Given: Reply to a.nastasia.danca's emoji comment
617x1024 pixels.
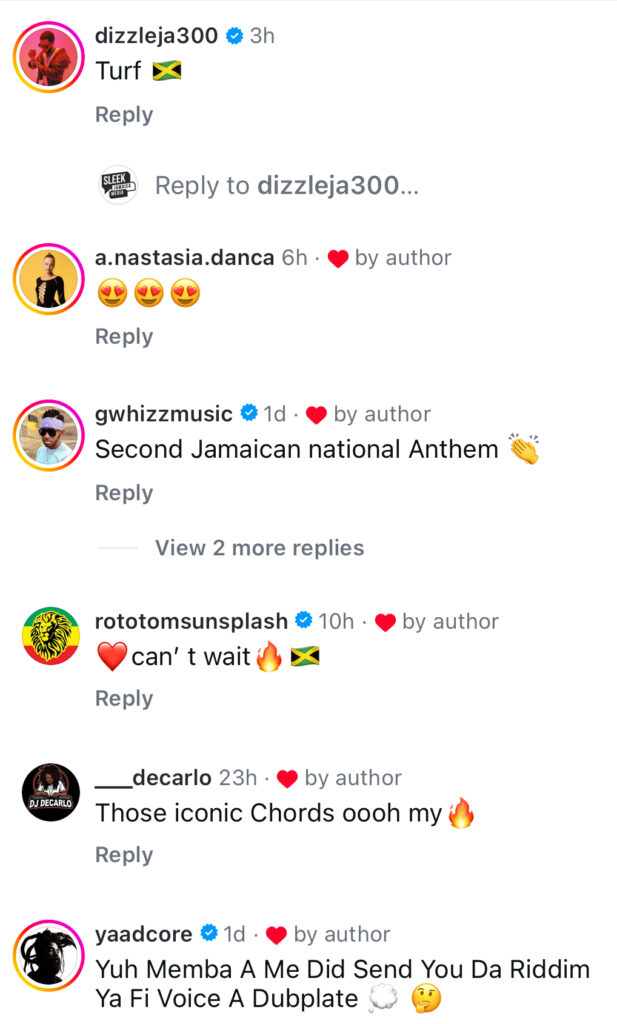Looking at the screenshot, I should 123,337.
